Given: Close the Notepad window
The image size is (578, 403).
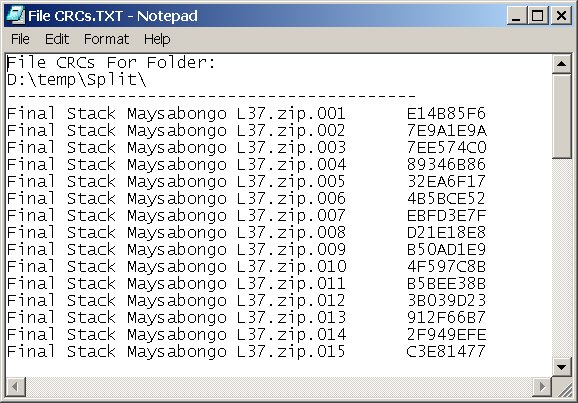Looking at the screenshot, I should tap(561, 16).
